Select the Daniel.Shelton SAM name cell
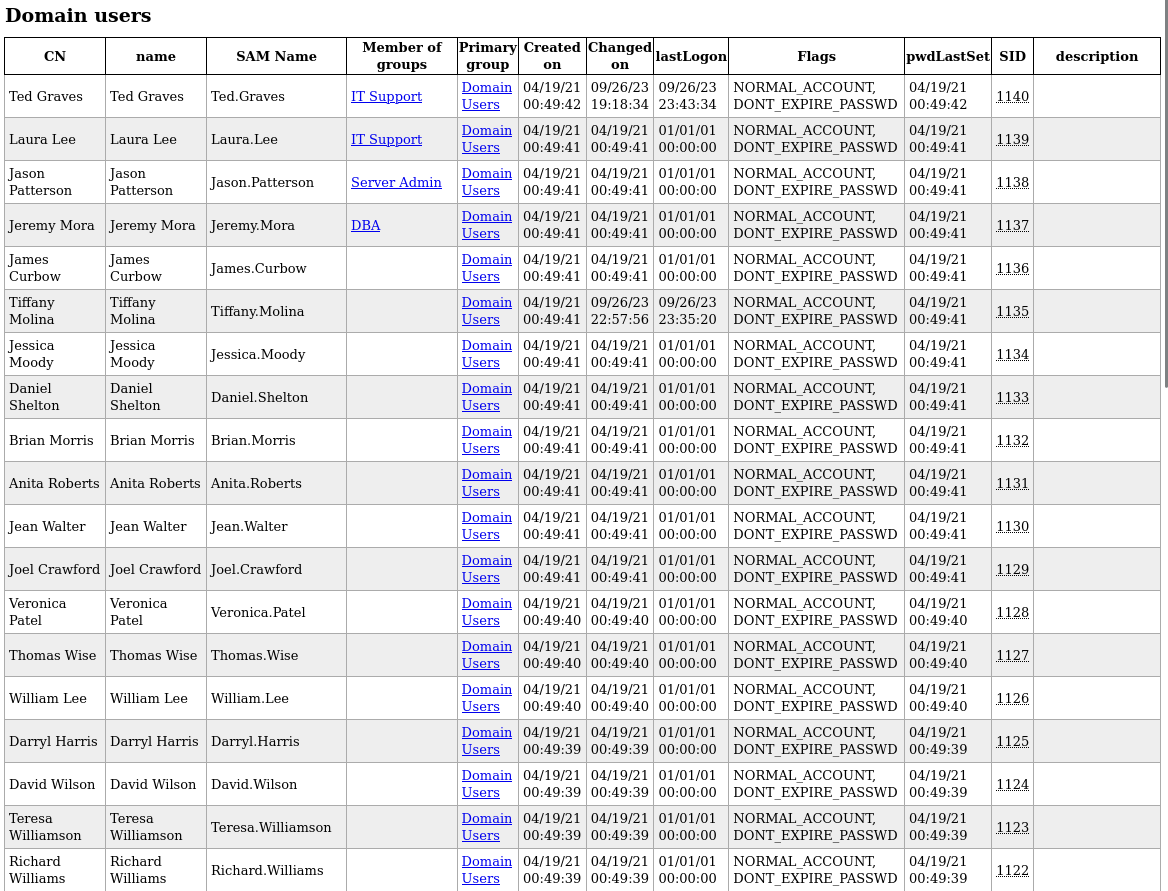This screenshot has height=891, width=1168. click(x=276, y=397)
